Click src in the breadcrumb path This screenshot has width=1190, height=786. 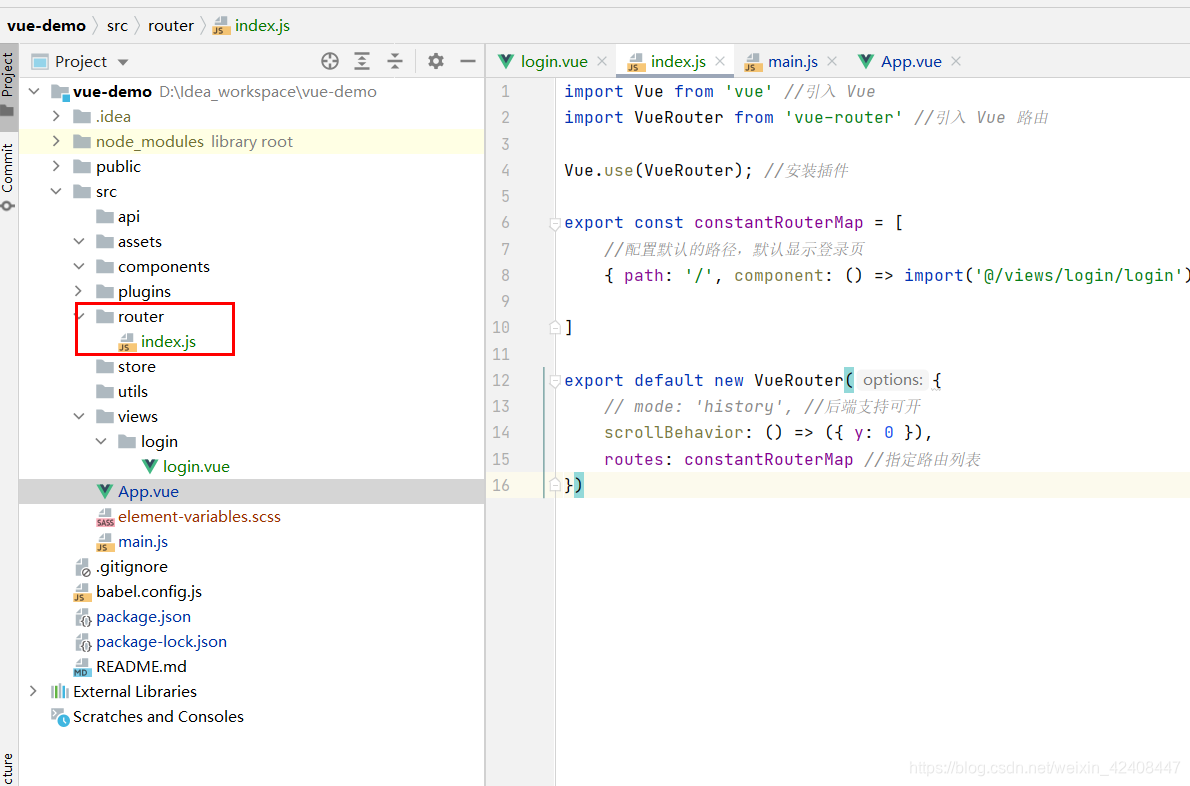(x=117, y=26)
